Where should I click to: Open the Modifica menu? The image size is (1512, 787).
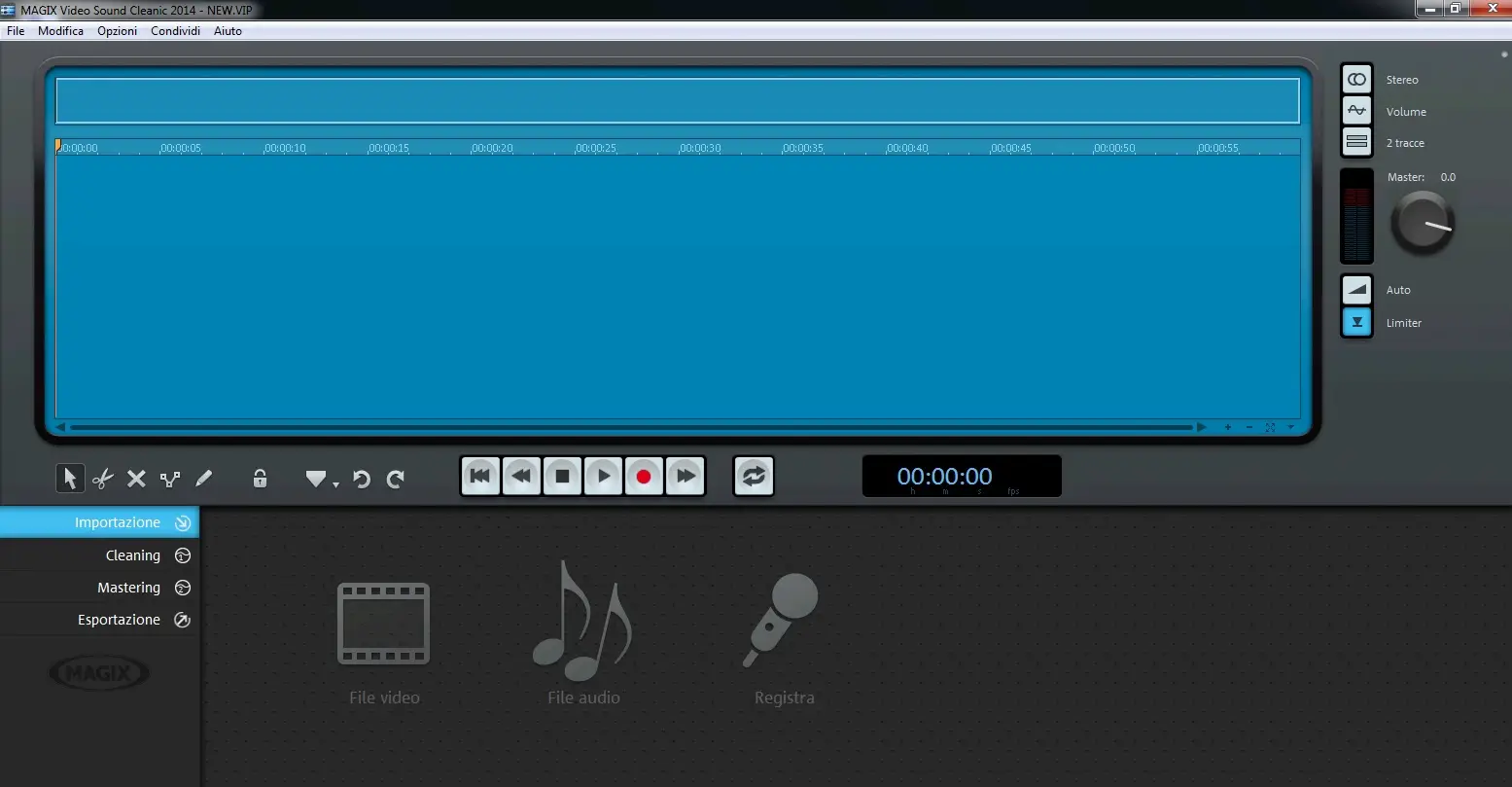pyautogui.click(x=60, y=31)
